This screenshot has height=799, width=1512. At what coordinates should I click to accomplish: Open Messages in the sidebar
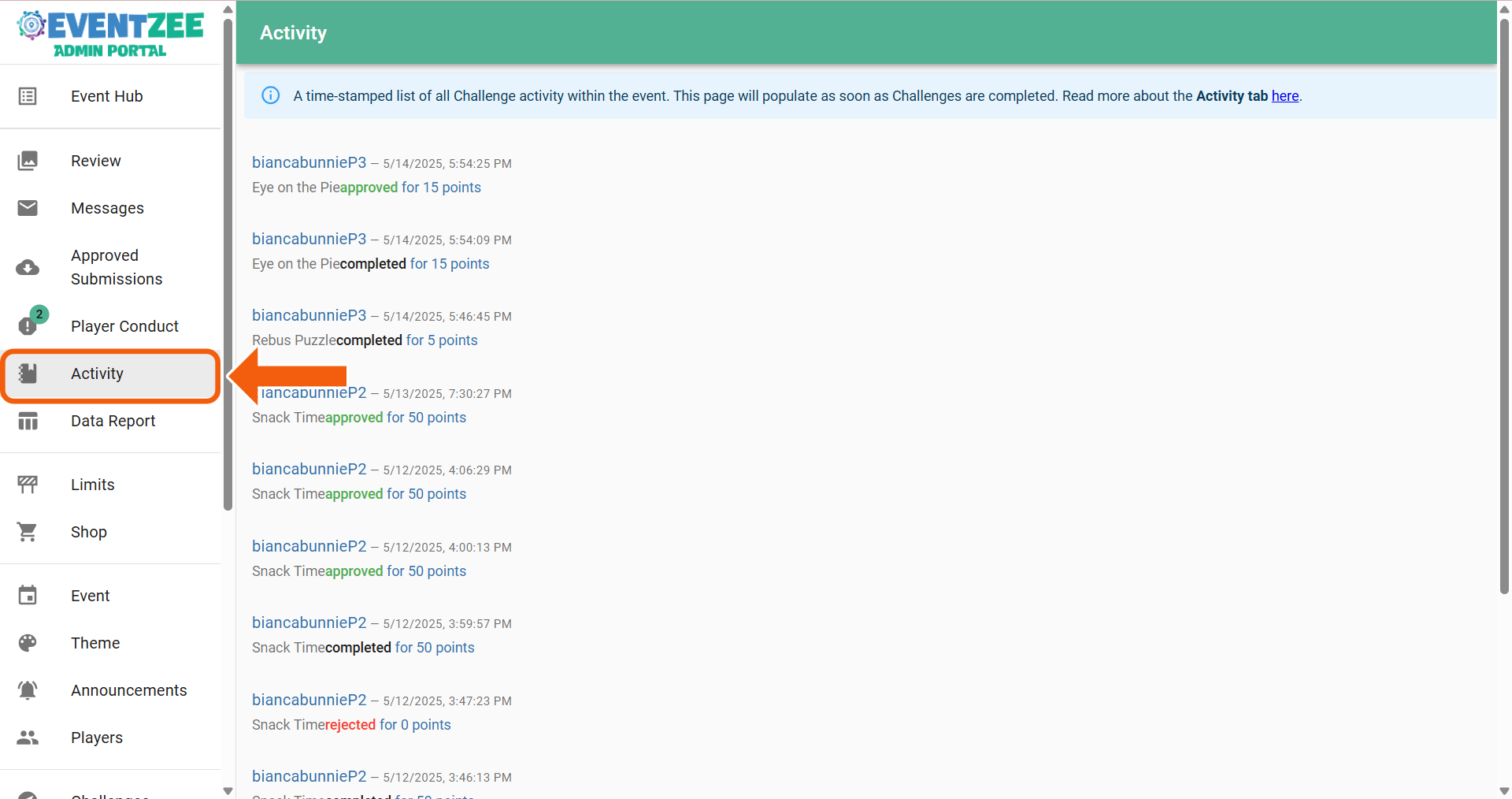(x=110, y=208)
